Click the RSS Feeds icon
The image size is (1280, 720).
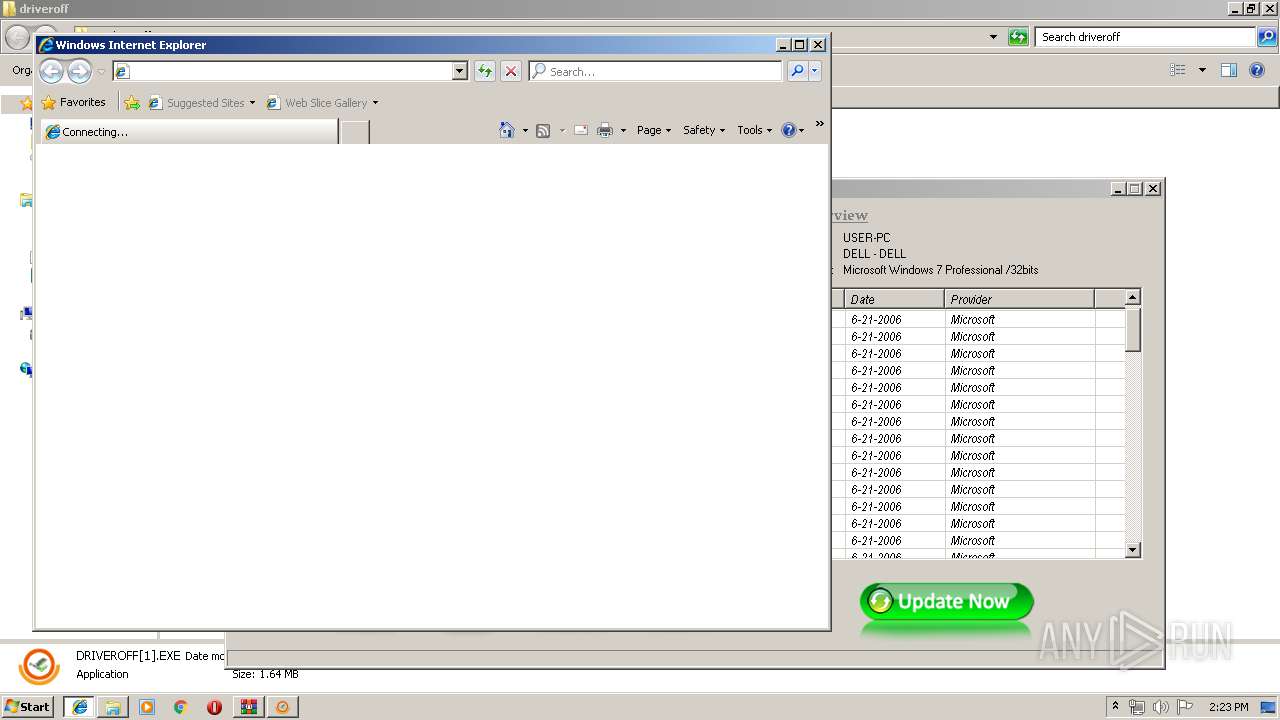(543, 130)
